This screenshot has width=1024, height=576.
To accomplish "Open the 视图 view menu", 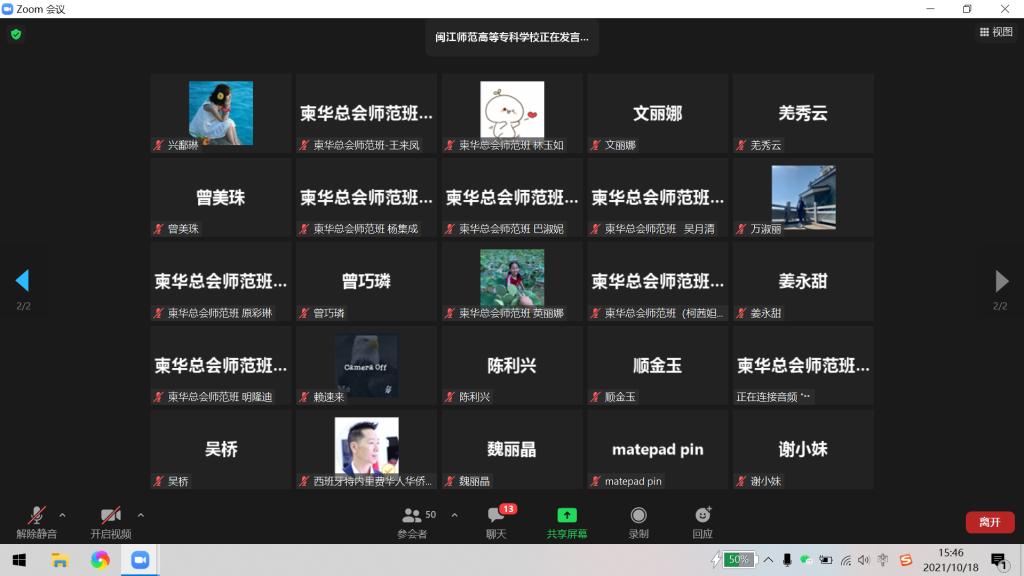I will [996, 32].
